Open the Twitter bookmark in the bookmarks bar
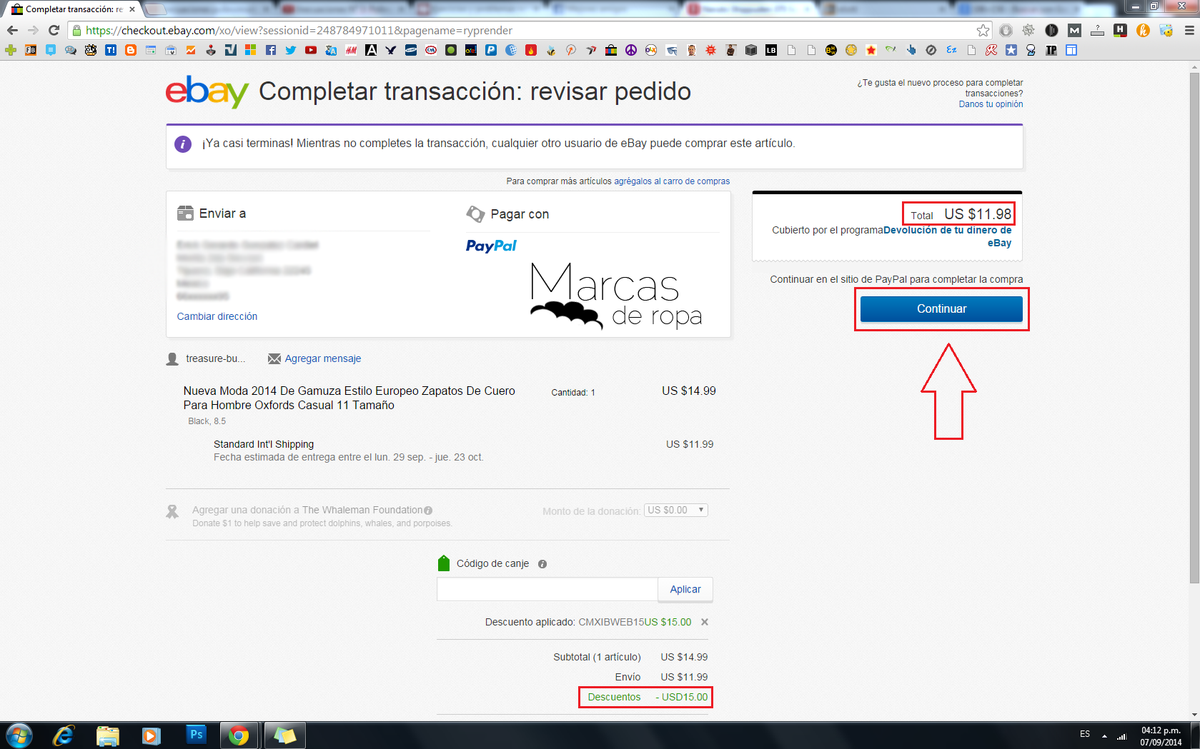Image resolution: width=1200 pixels, height=749 pixels. (289, 49)
